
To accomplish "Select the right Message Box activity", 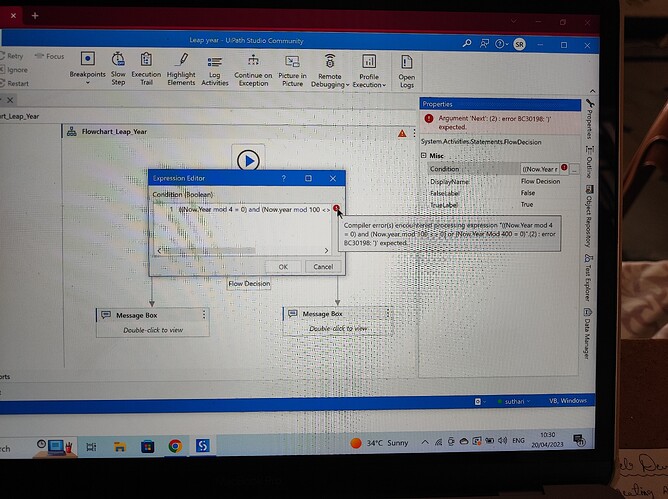I will (x=337, y=320).
